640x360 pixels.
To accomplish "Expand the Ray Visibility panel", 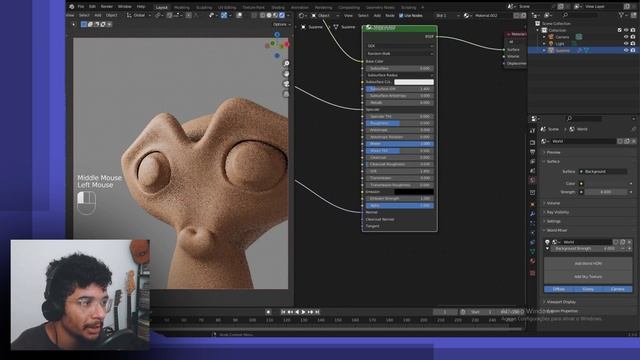I will point(557,212).
